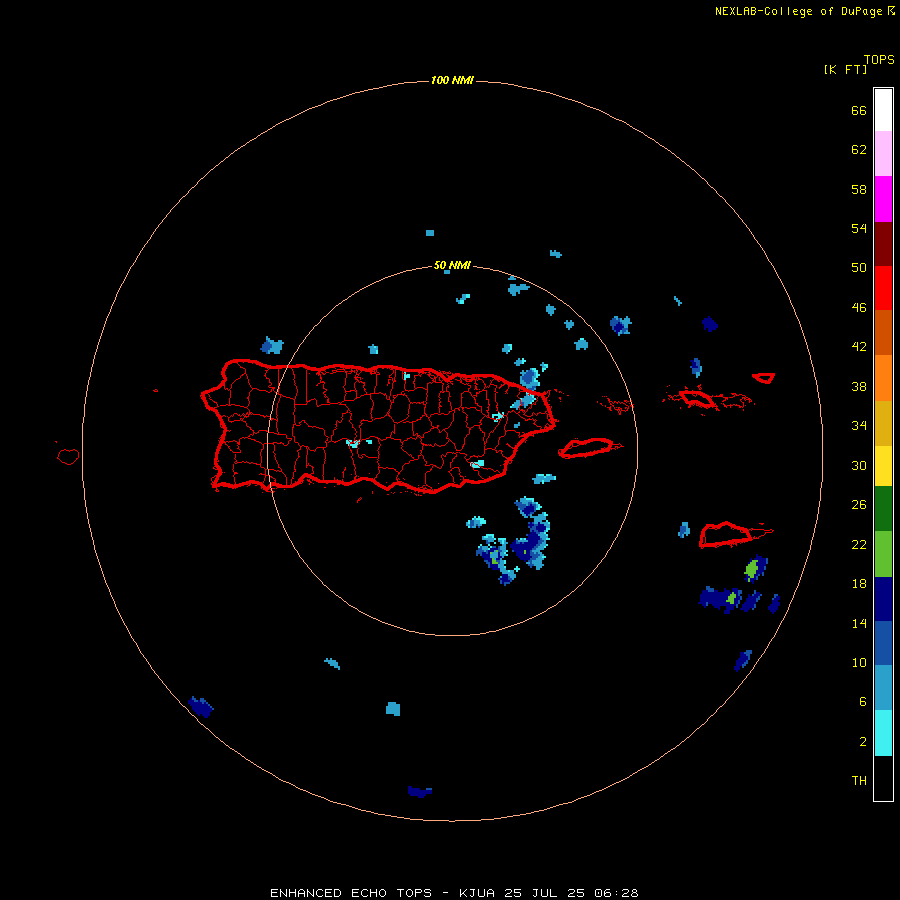This screenshot has height=900, width=900.
Task: Click the legend value '50' beside the color bar
Action: [x=859, y=268]
